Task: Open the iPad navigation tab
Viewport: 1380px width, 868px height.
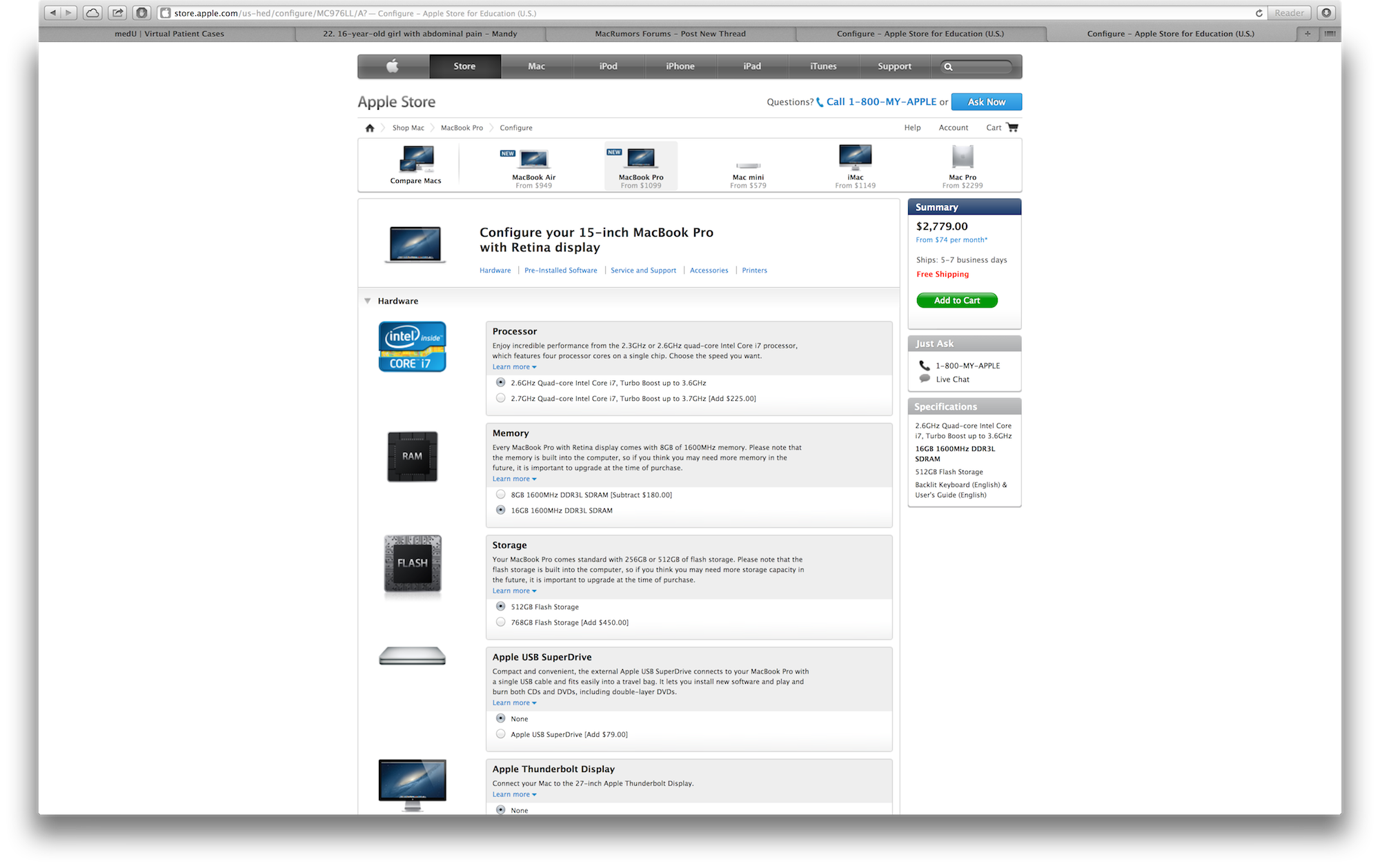Action: tap(752, 66)
